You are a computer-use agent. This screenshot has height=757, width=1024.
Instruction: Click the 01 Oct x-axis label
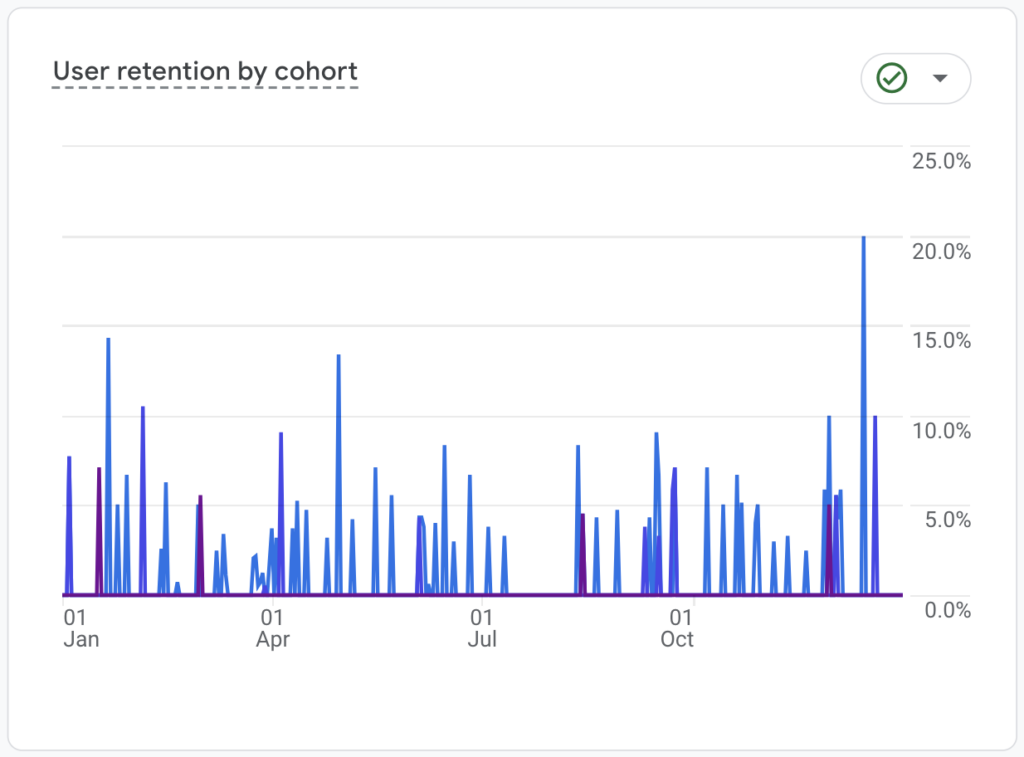pyautogui.click(x=677, y=627)
